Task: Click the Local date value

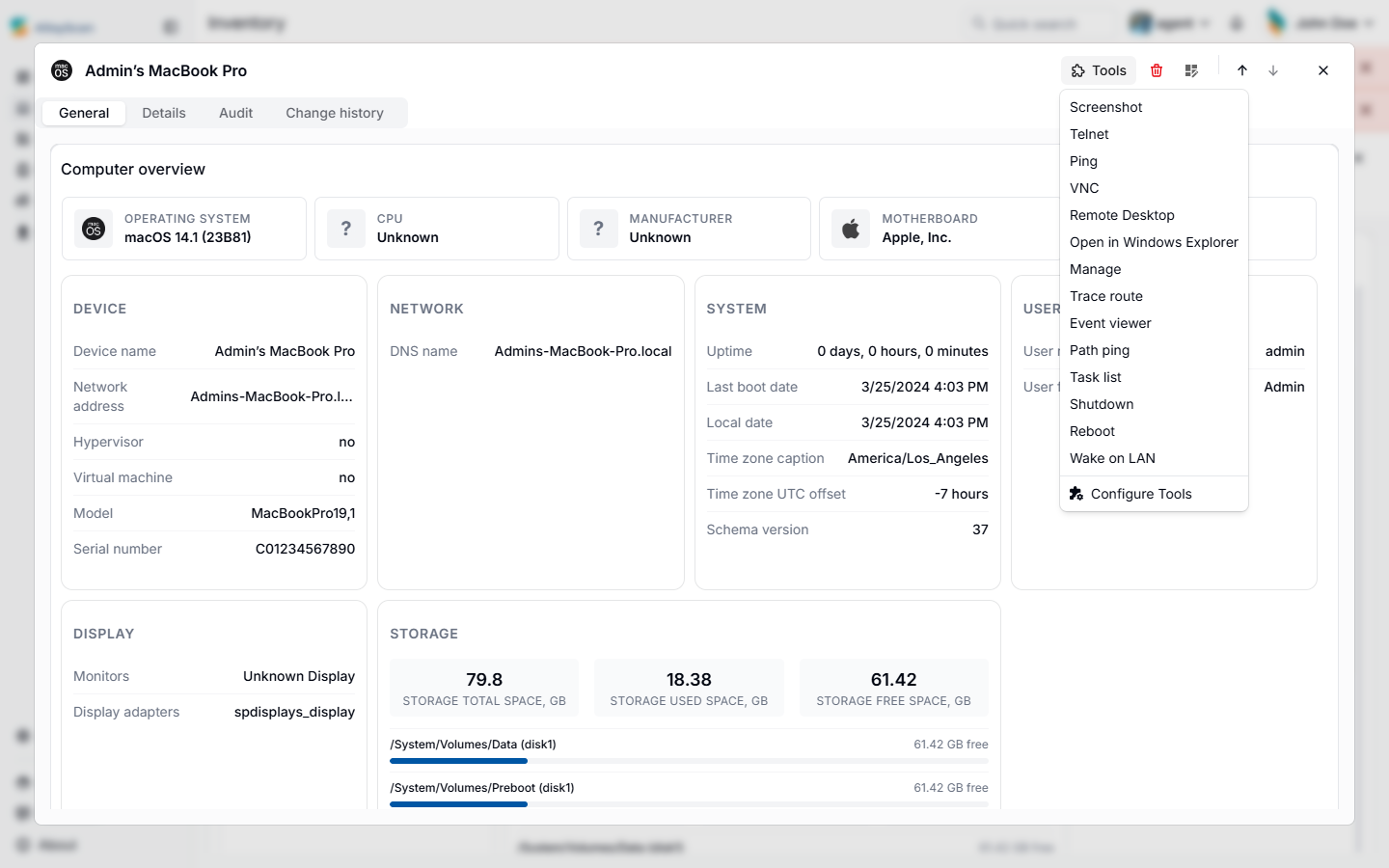Action: 925,422
